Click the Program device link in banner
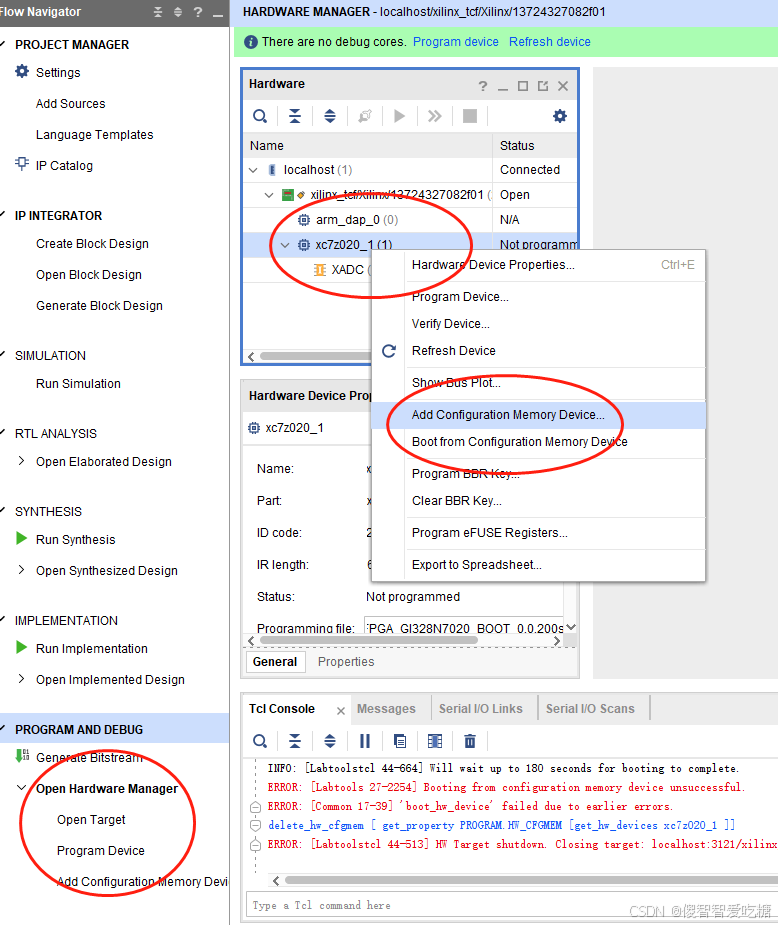The width and height of the screenshot is (778, 925). pos(455,42)
